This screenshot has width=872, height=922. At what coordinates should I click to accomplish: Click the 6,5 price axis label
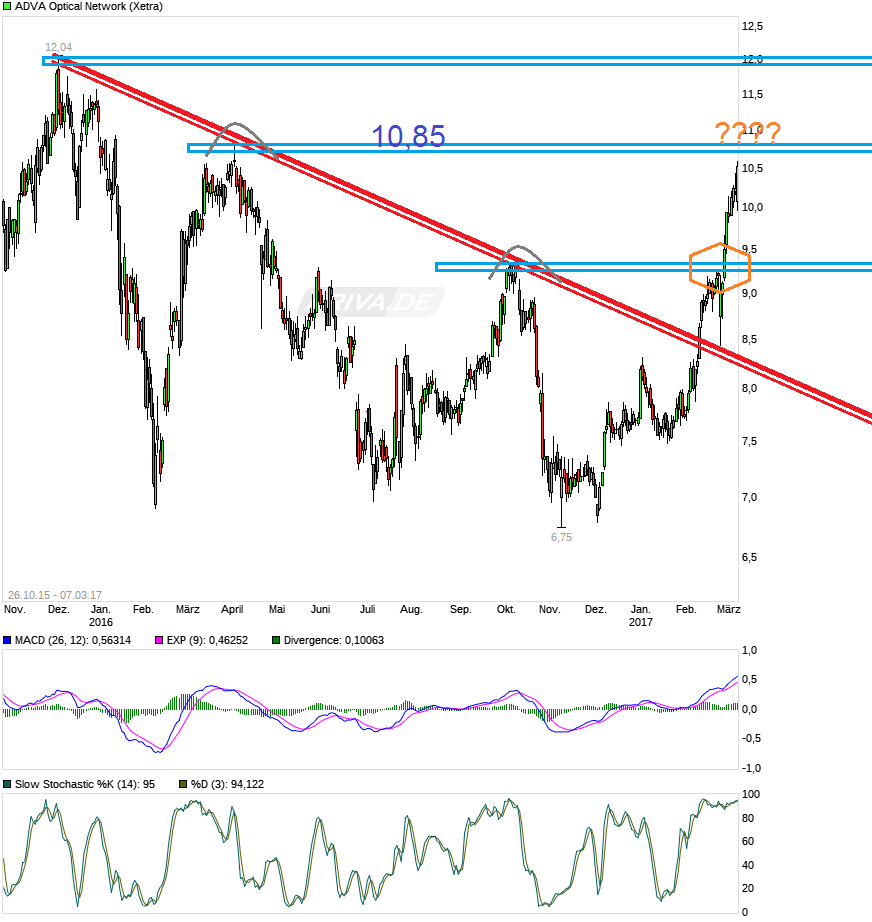[749, 557]
